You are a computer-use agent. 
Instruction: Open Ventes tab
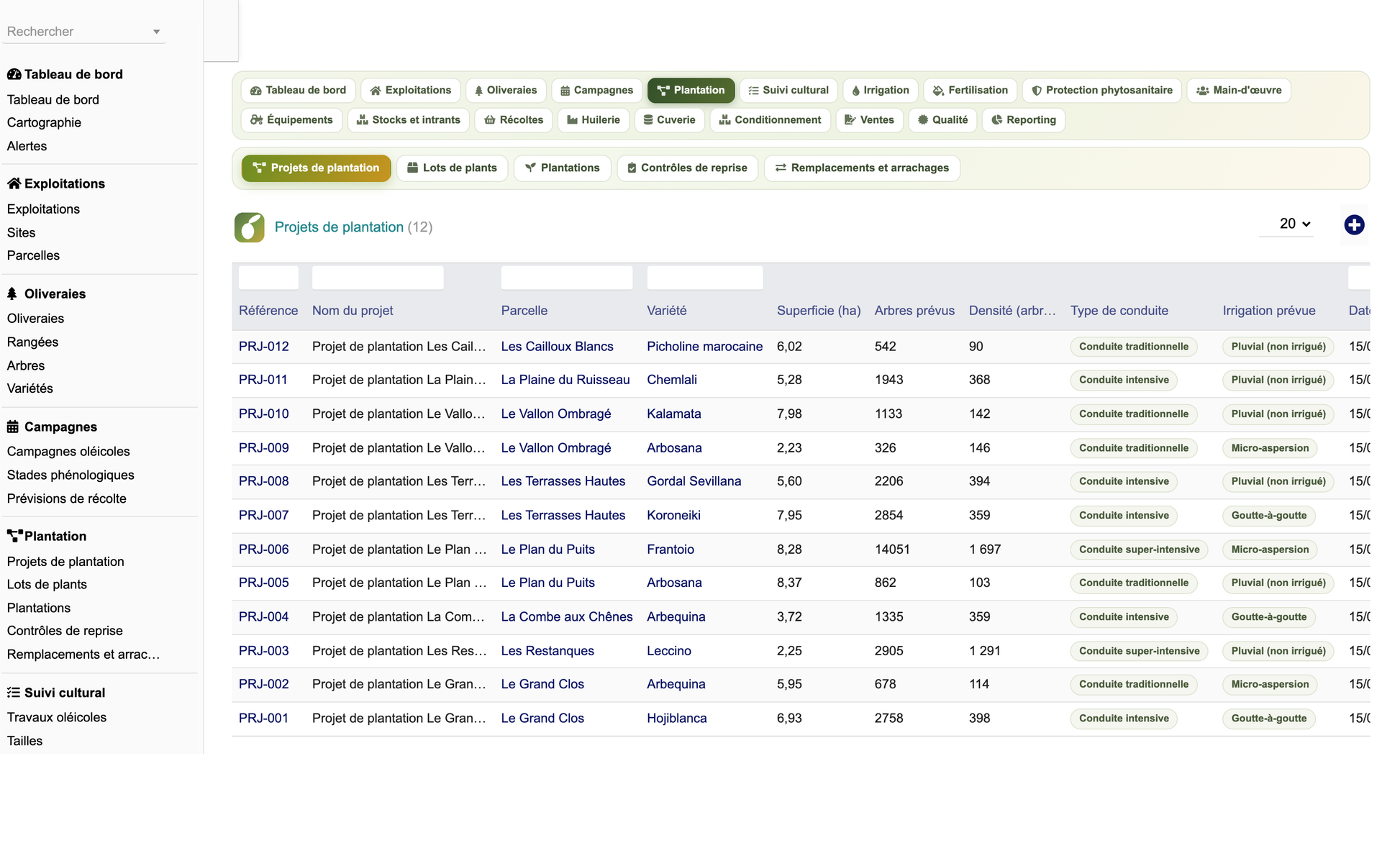(870, 120)
